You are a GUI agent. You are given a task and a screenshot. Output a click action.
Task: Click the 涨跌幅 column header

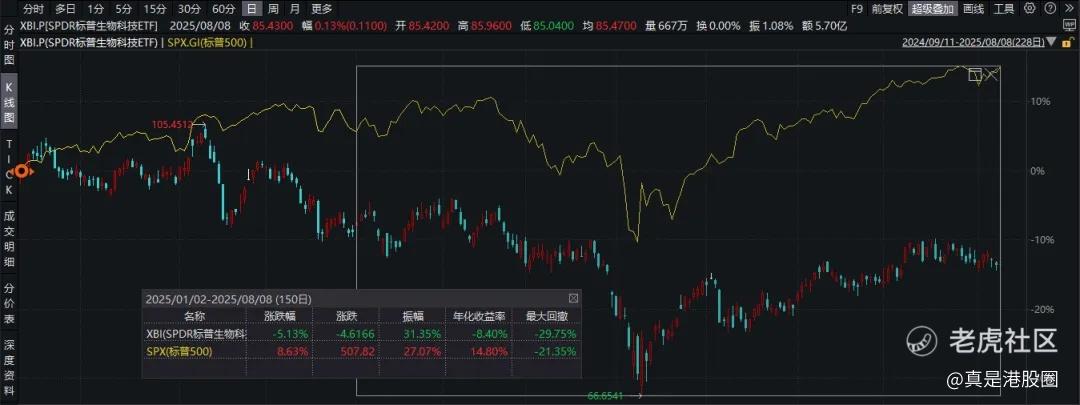pyautogui.click(x=280, y=316)
